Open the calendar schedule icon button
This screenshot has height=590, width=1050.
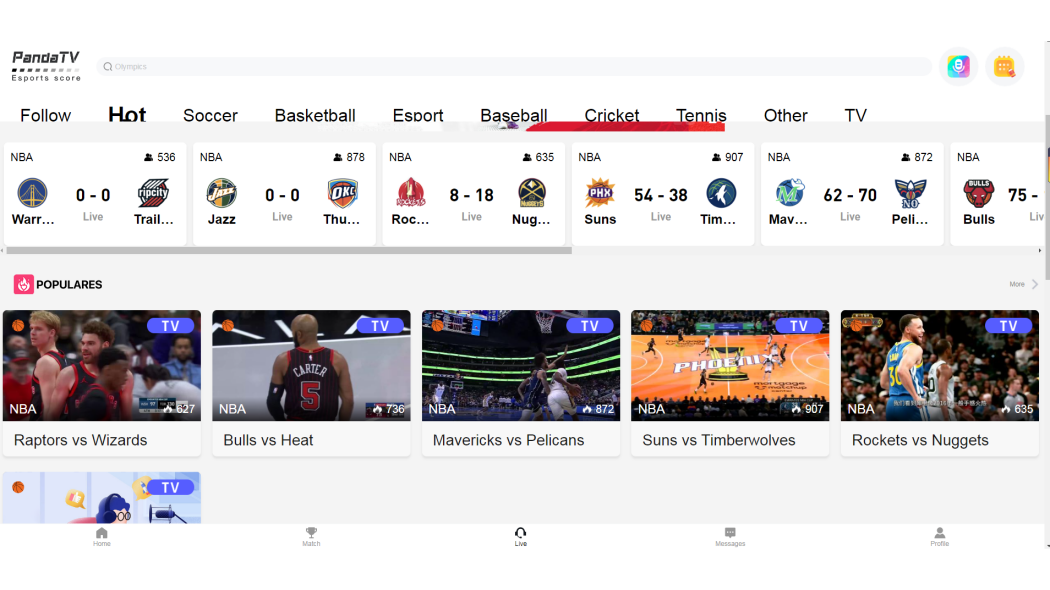[x=1004, y=66]
